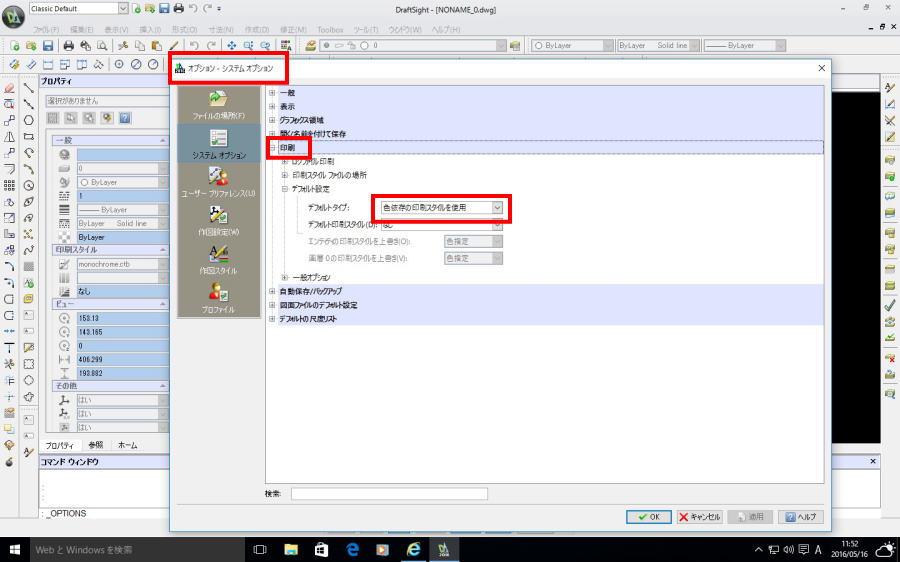
Task: Open ファイルの場所 section in options sidebar
Action: click(x=218, y=104)
